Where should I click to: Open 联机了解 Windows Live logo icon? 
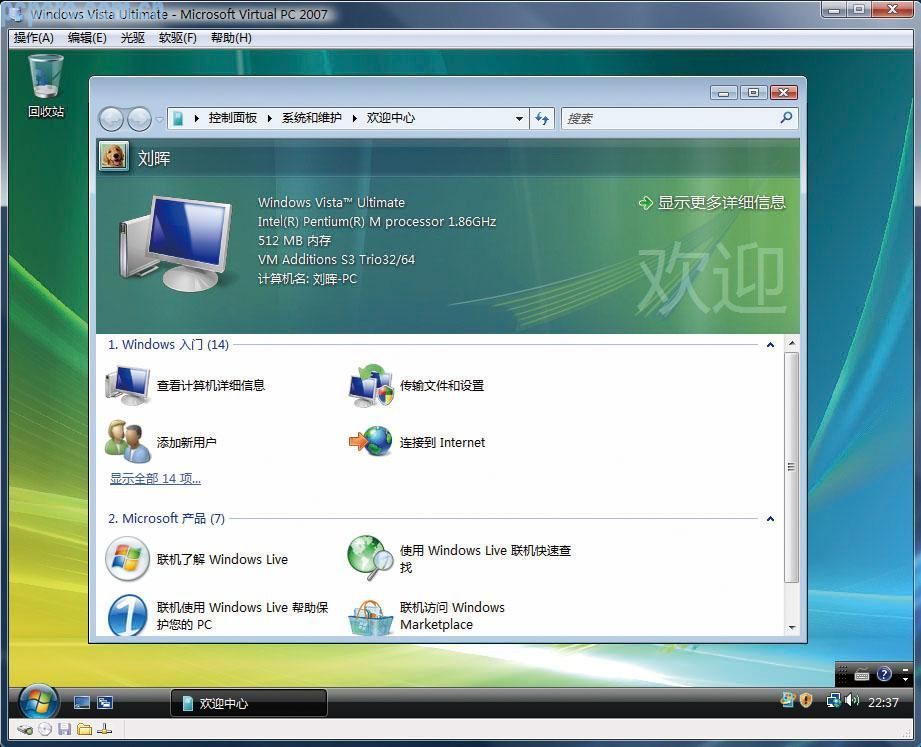127,558
